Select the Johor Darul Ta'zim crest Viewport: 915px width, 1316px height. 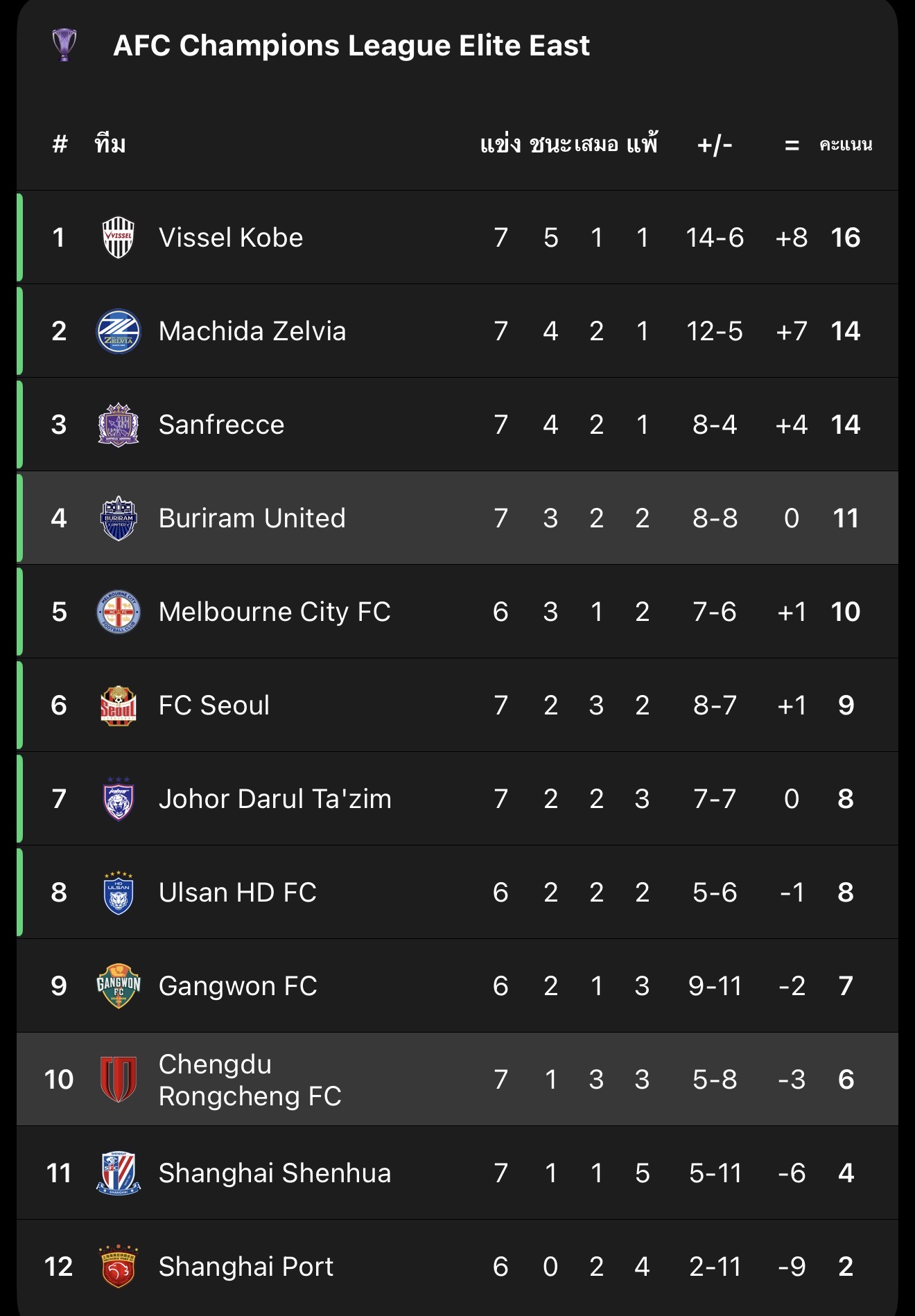(x=119, y=799)
